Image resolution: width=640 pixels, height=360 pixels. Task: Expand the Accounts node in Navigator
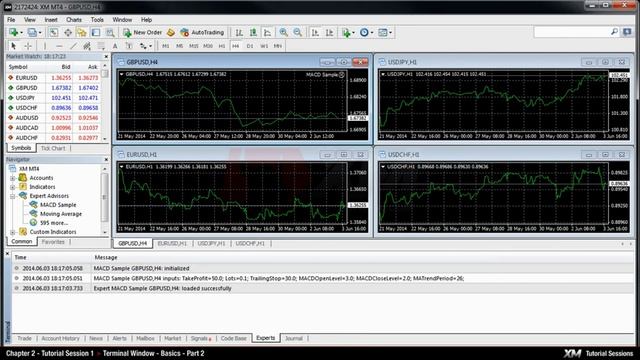click(13, 178)
